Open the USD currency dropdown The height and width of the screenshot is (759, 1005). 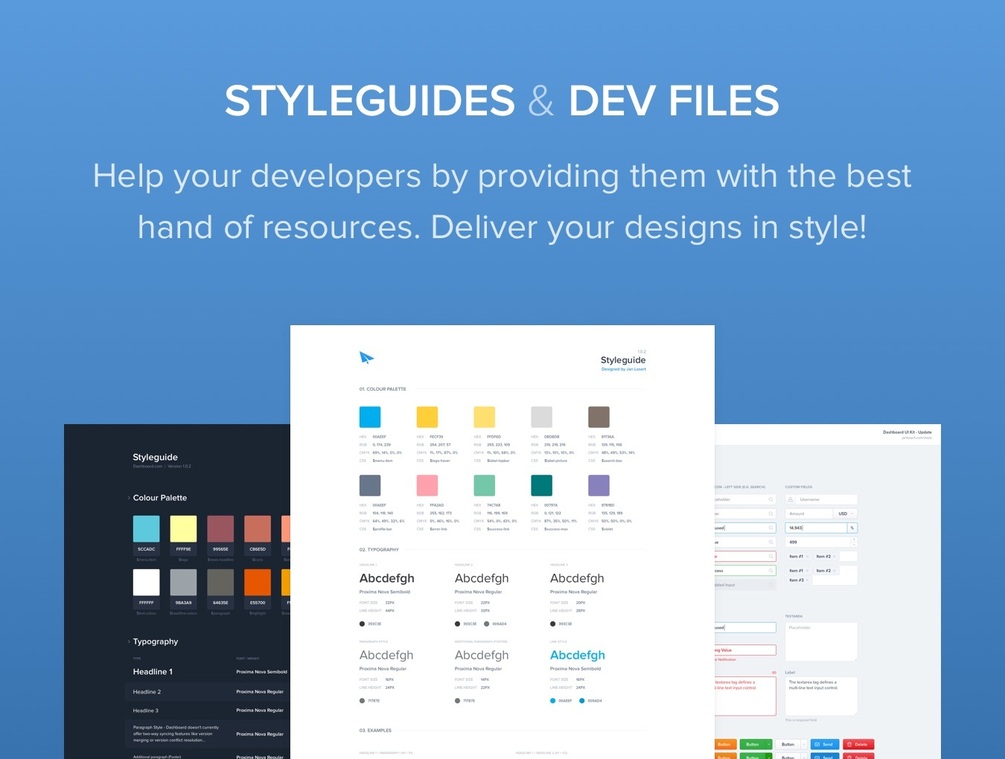pyautogui.click(x=845, y=513)
